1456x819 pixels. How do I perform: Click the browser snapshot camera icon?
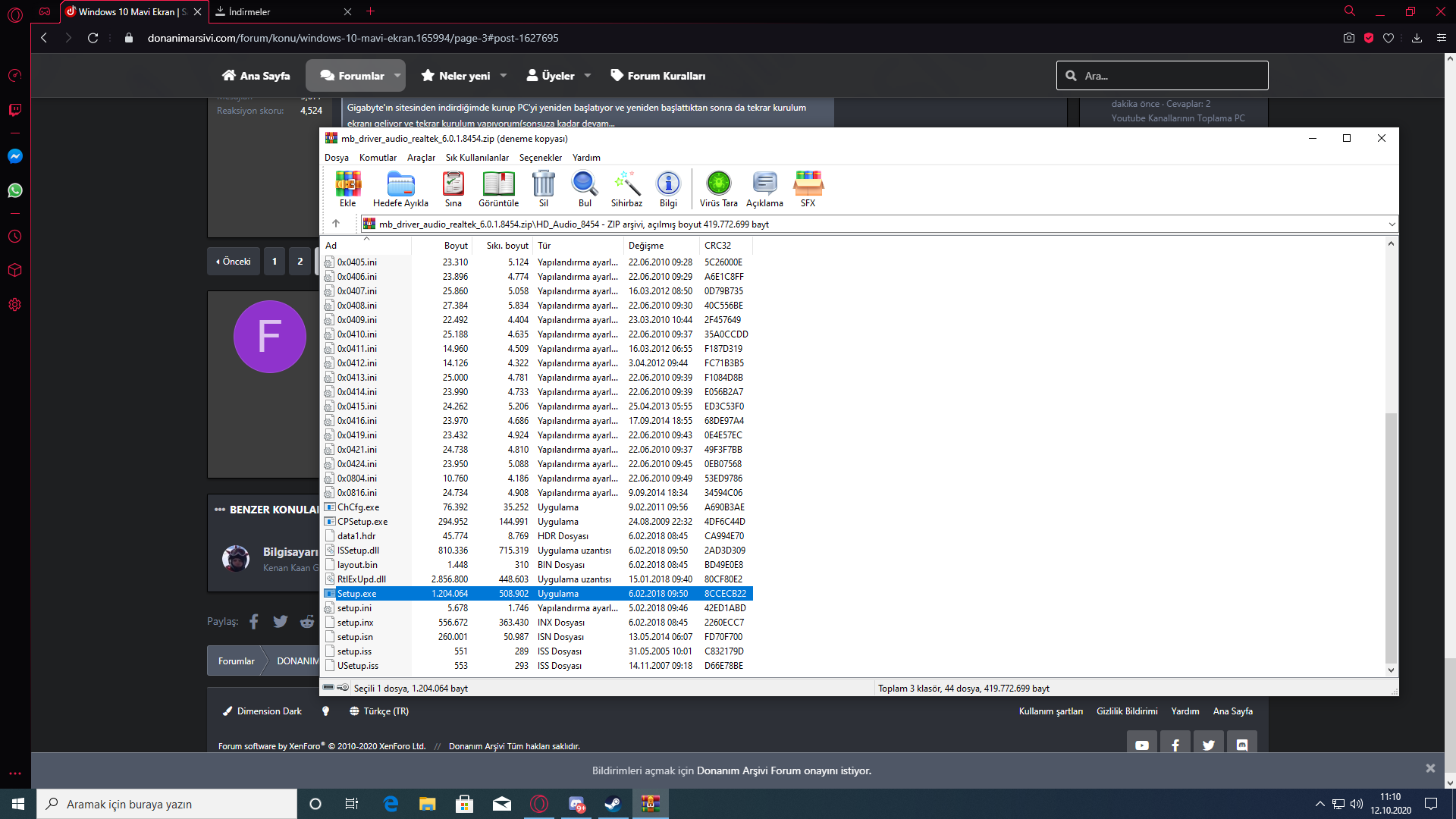(1349, 38)
